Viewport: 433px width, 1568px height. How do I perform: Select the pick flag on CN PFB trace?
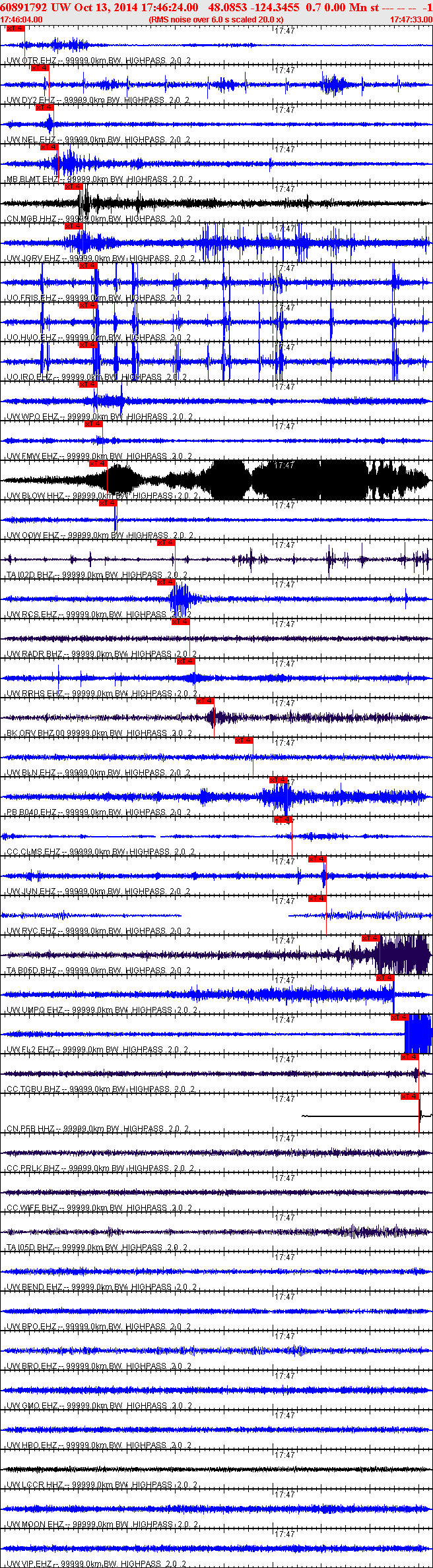click(x=409, y=1097)
